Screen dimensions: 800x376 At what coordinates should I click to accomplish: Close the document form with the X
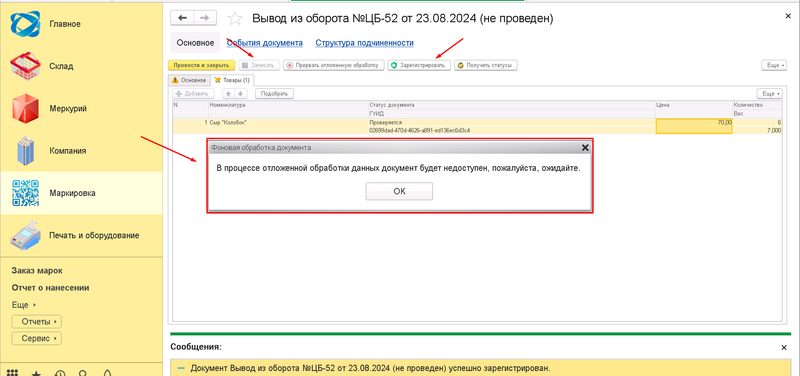coord(788,15)
